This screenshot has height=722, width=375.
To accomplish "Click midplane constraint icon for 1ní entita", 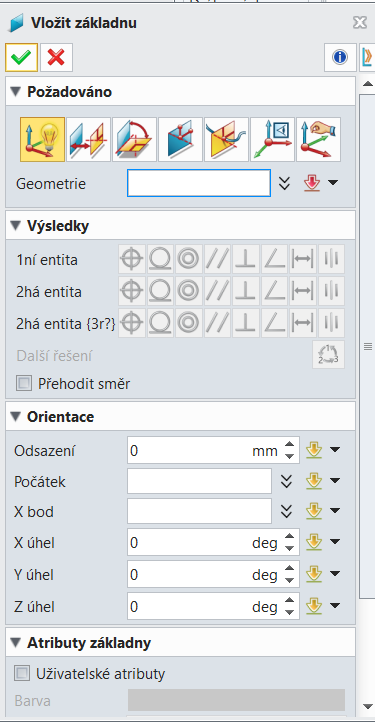I will 332,260.
